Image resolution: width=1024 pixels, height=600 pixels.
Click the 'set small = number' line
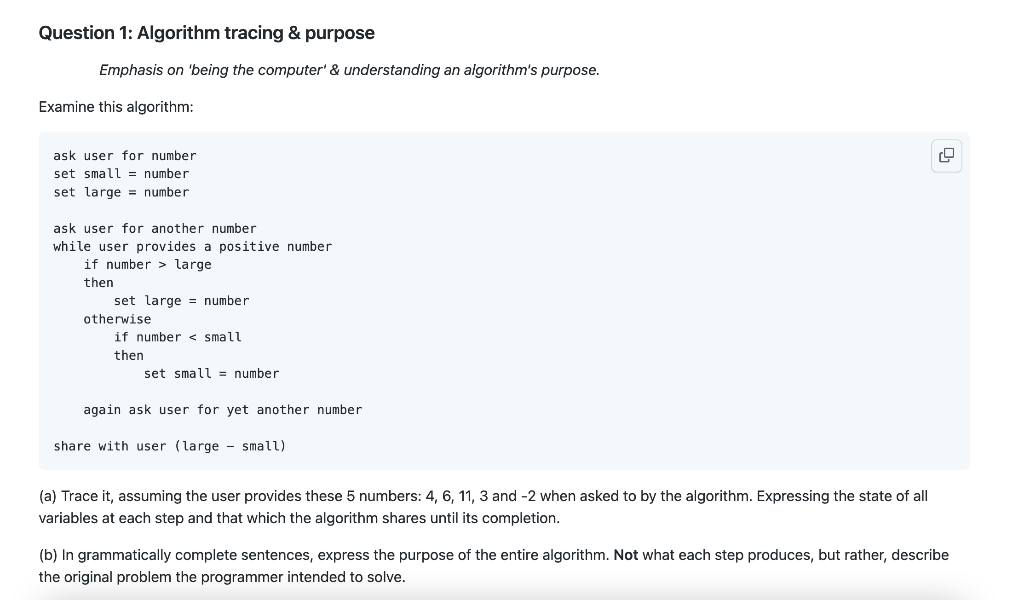click(x=121, y=174)
